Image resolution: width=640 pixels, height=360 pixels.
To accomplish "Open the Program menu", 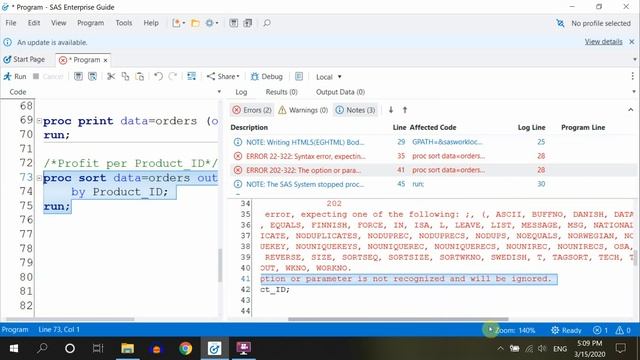I will coord(91,23).
